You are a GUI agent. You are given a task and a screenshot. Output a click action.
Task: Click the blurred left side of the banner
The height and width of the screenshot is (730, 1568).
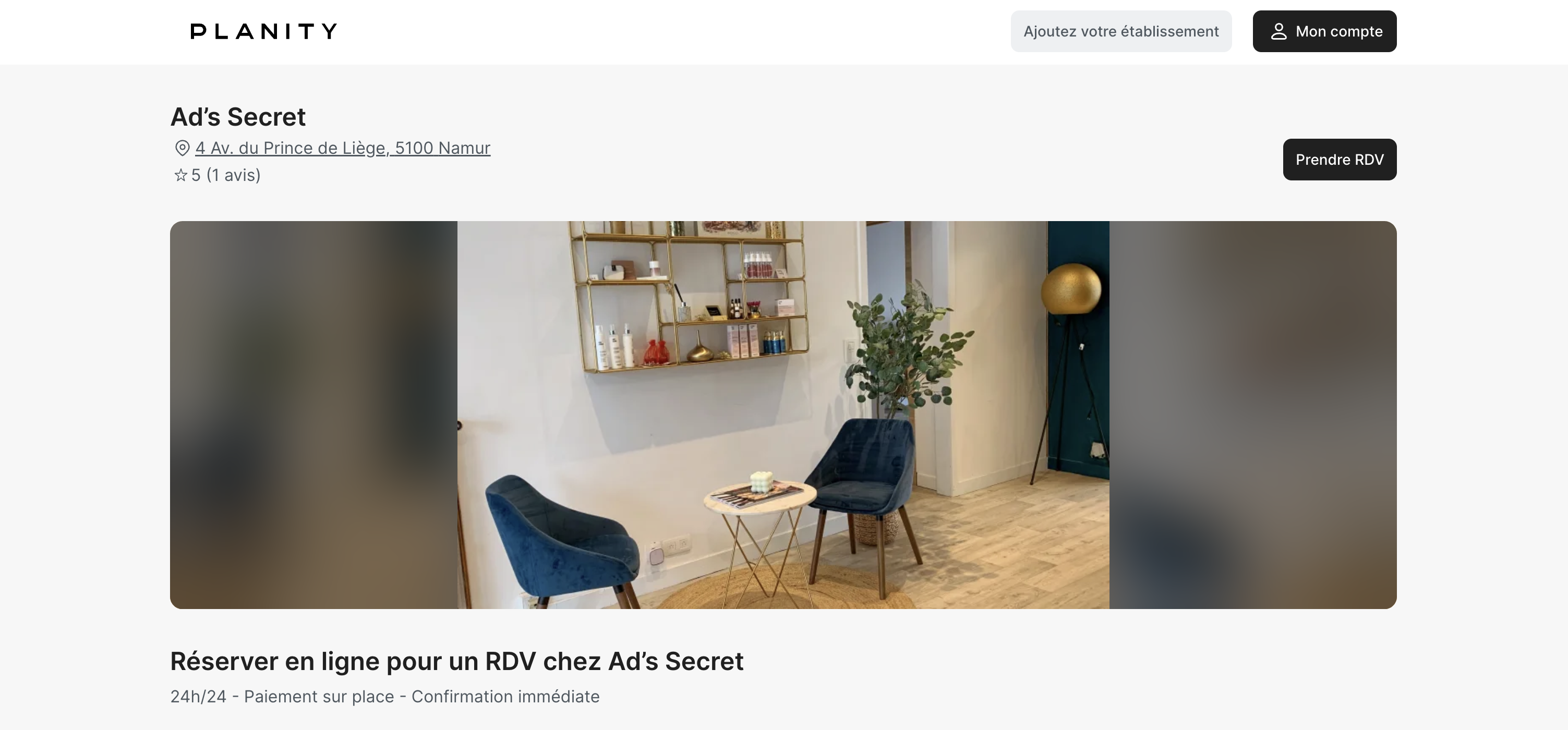click(x=313, y=415)
